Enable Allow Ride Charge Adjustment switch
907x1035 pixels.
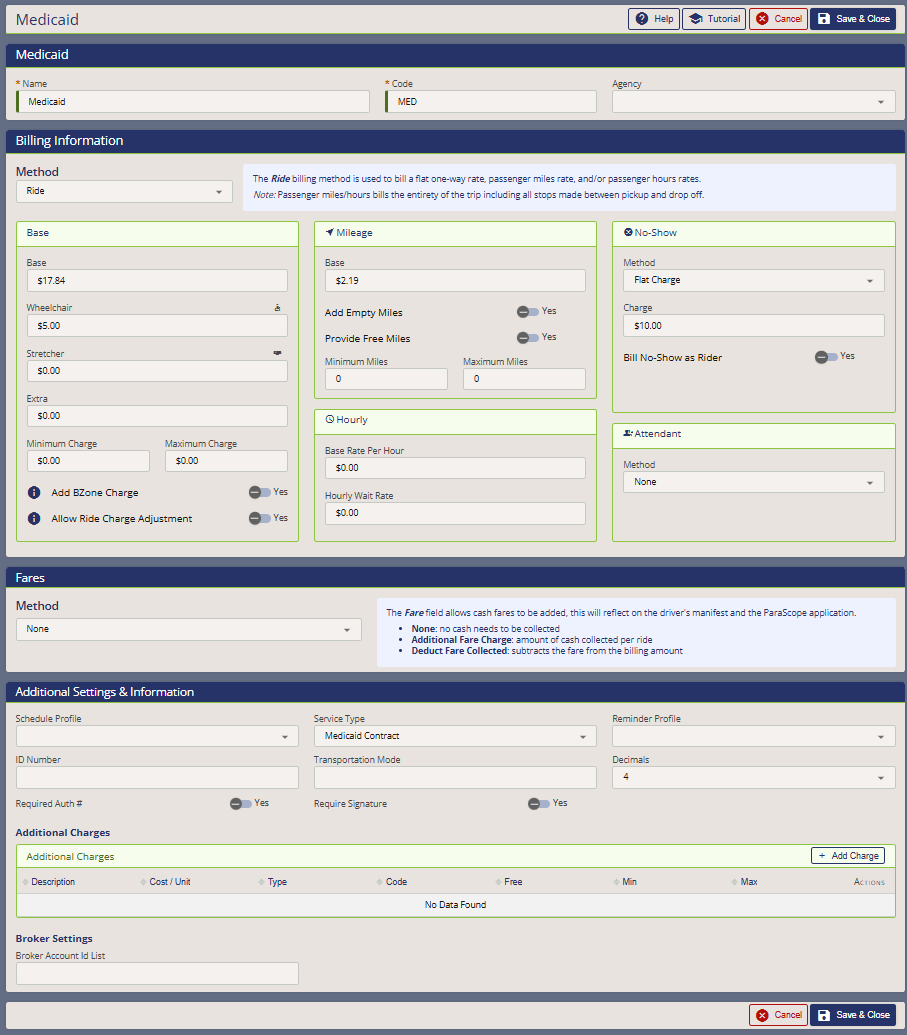259,518
